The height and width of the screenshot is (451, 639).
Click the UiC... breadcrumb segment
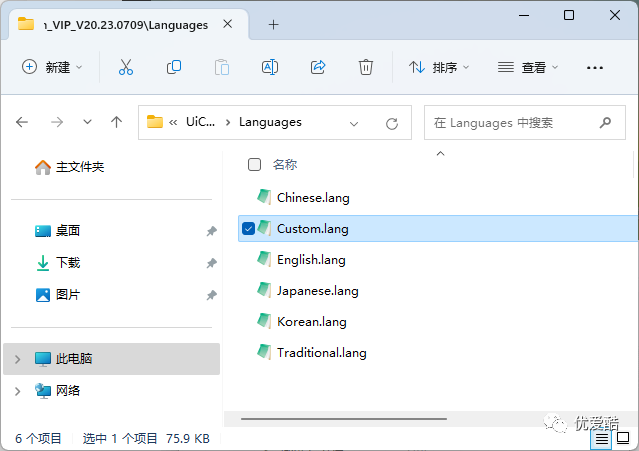click(200, 122)
